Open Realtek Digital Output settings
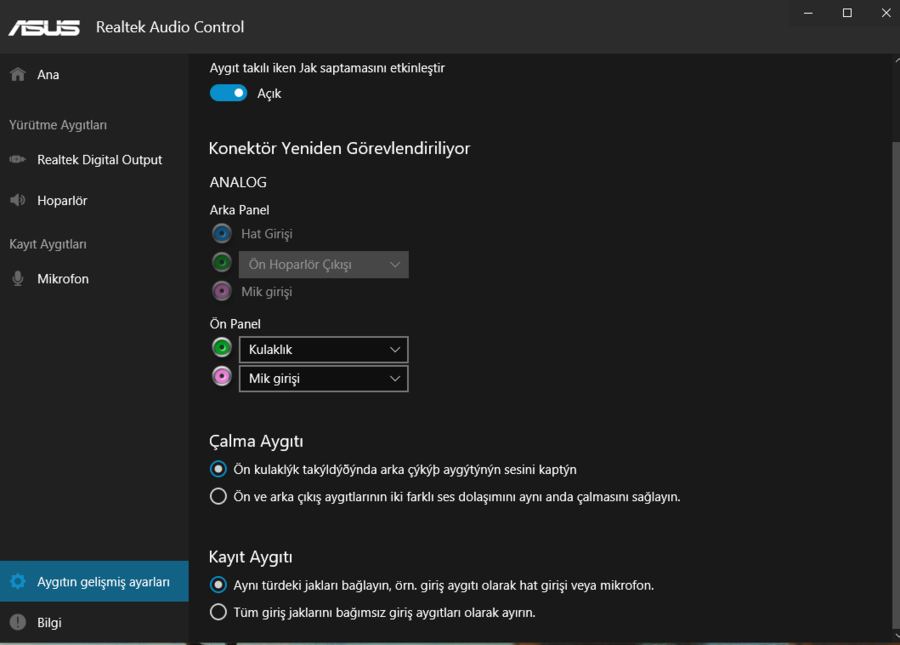This screenshot has height=645, width=900. click(x=99, y=160)
